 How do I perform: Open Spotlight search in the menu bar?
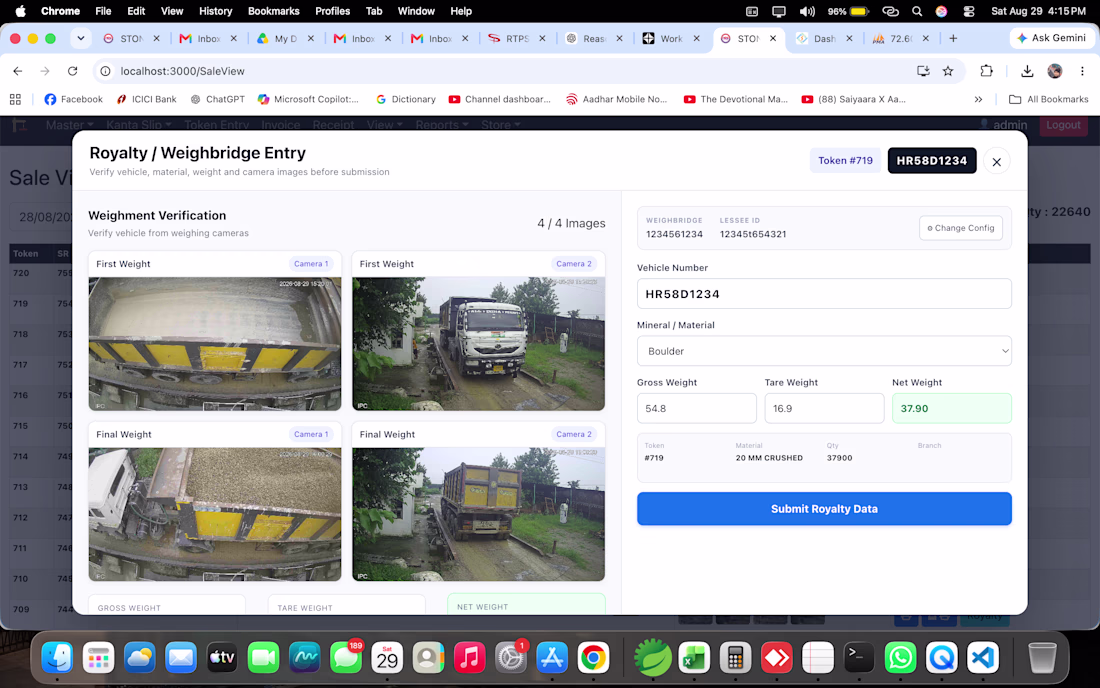[917, 11]
